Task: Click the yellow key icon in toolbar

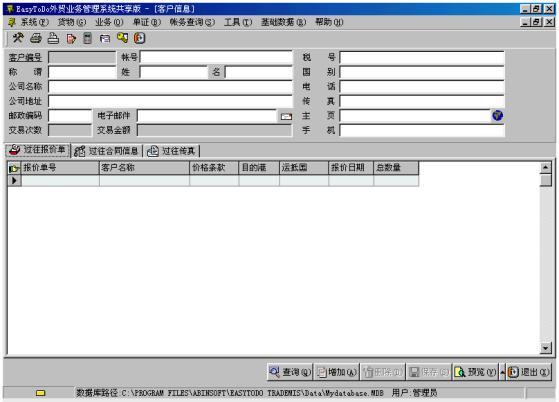Action: 122,38
